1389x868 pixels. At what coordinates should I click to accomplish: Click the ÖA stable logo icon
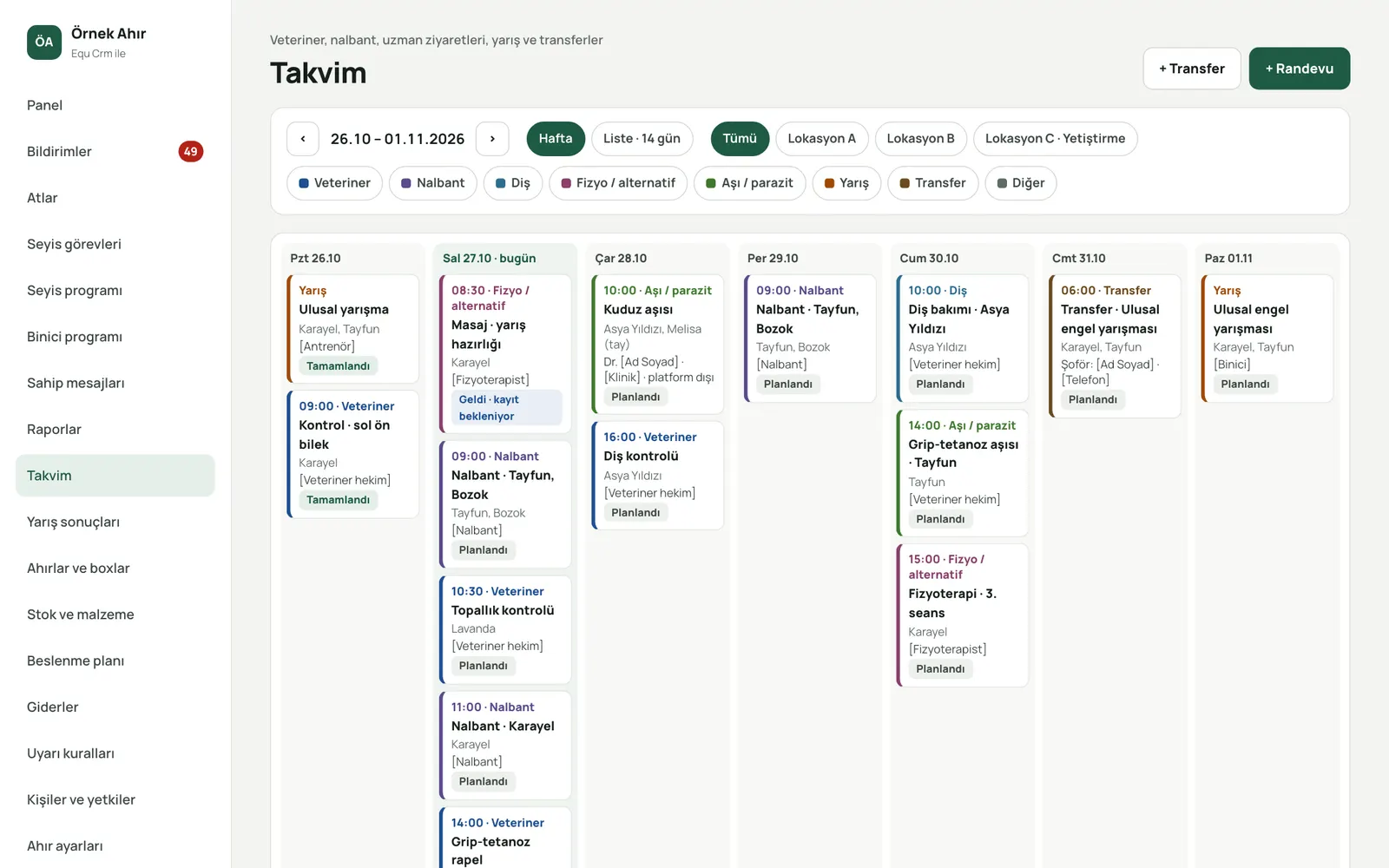44,42
